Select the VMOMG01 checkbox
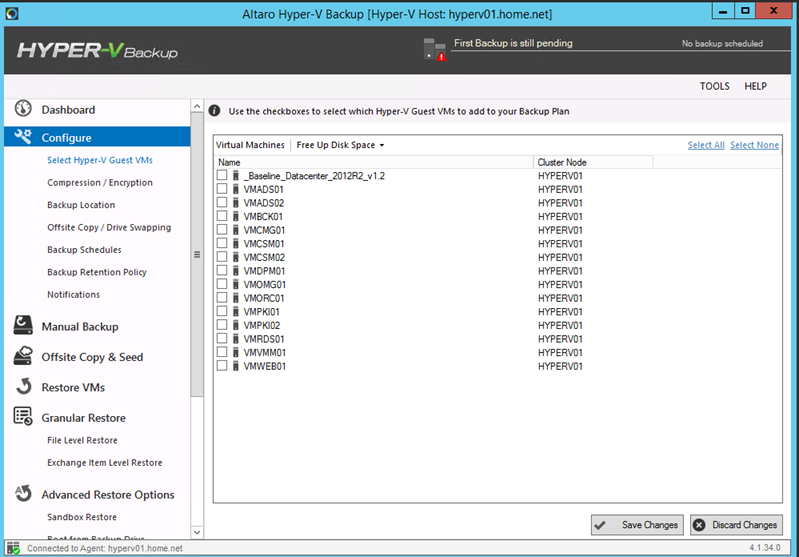Screen dimensions: 799x557 222,284
